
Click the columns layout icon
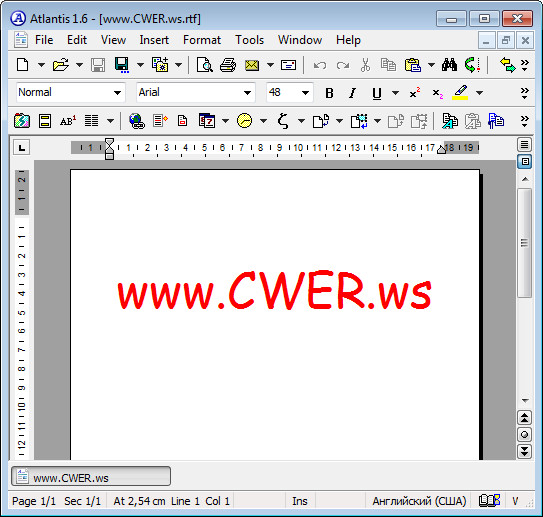pos(91,121)
